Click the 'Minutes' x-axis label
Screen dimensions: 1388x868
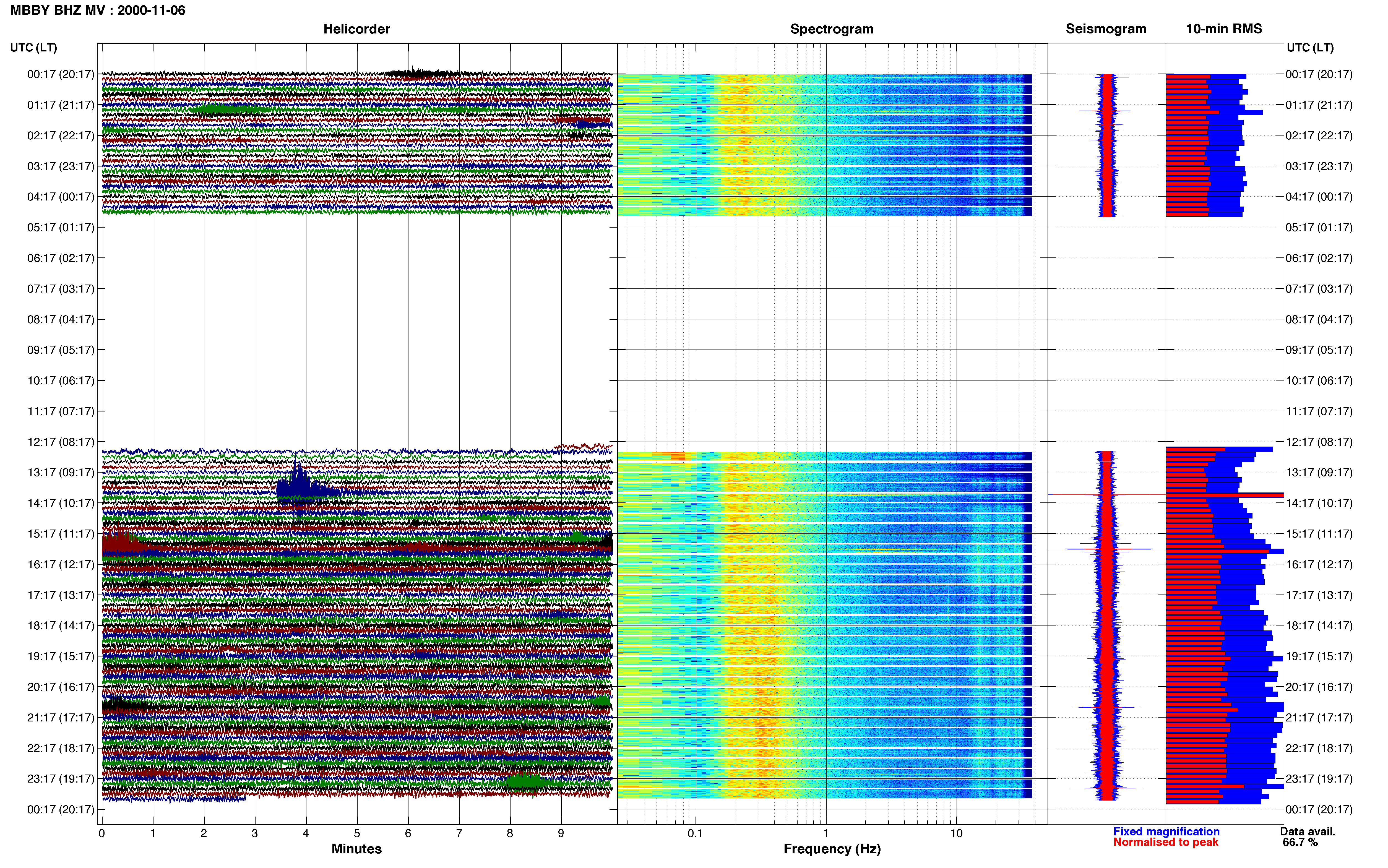356,848
